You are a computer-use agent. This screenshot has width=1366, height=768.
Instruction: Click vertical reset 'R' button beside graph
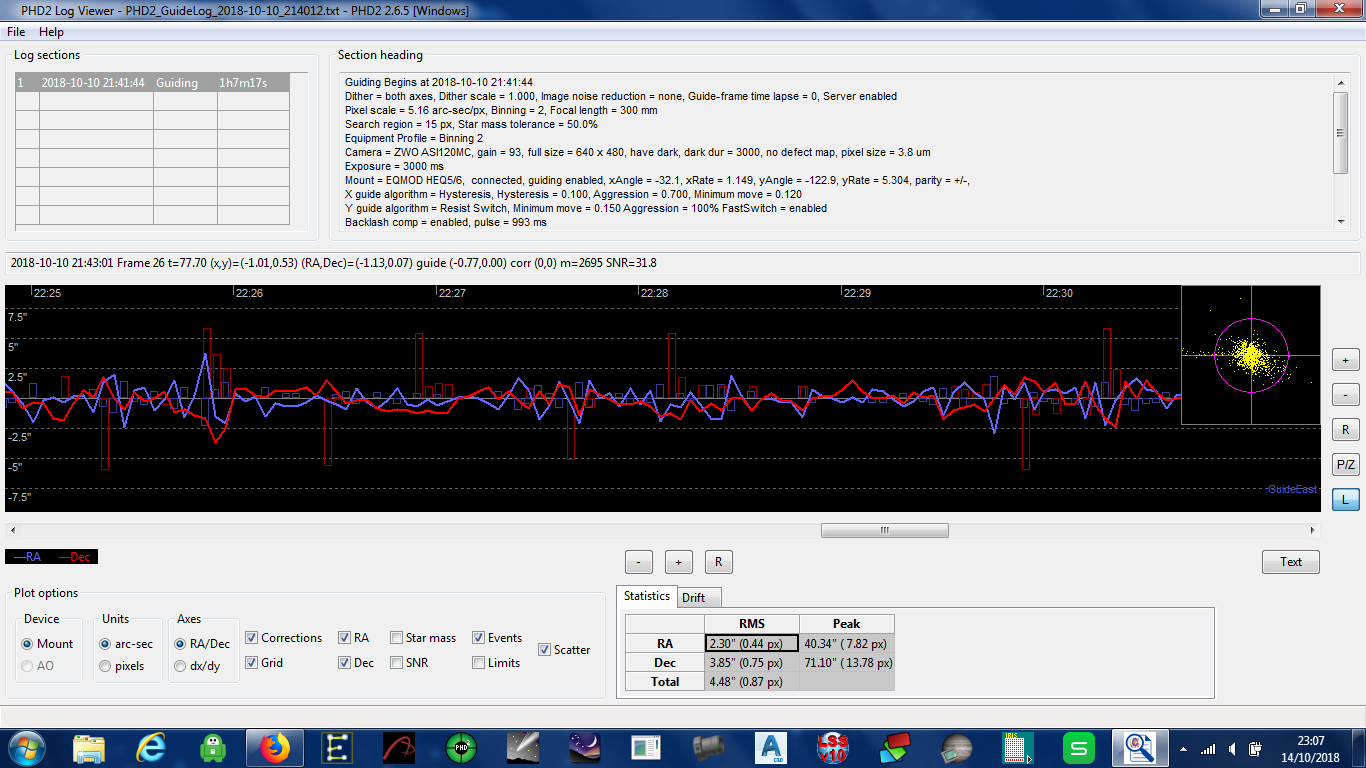[1346, 430]
